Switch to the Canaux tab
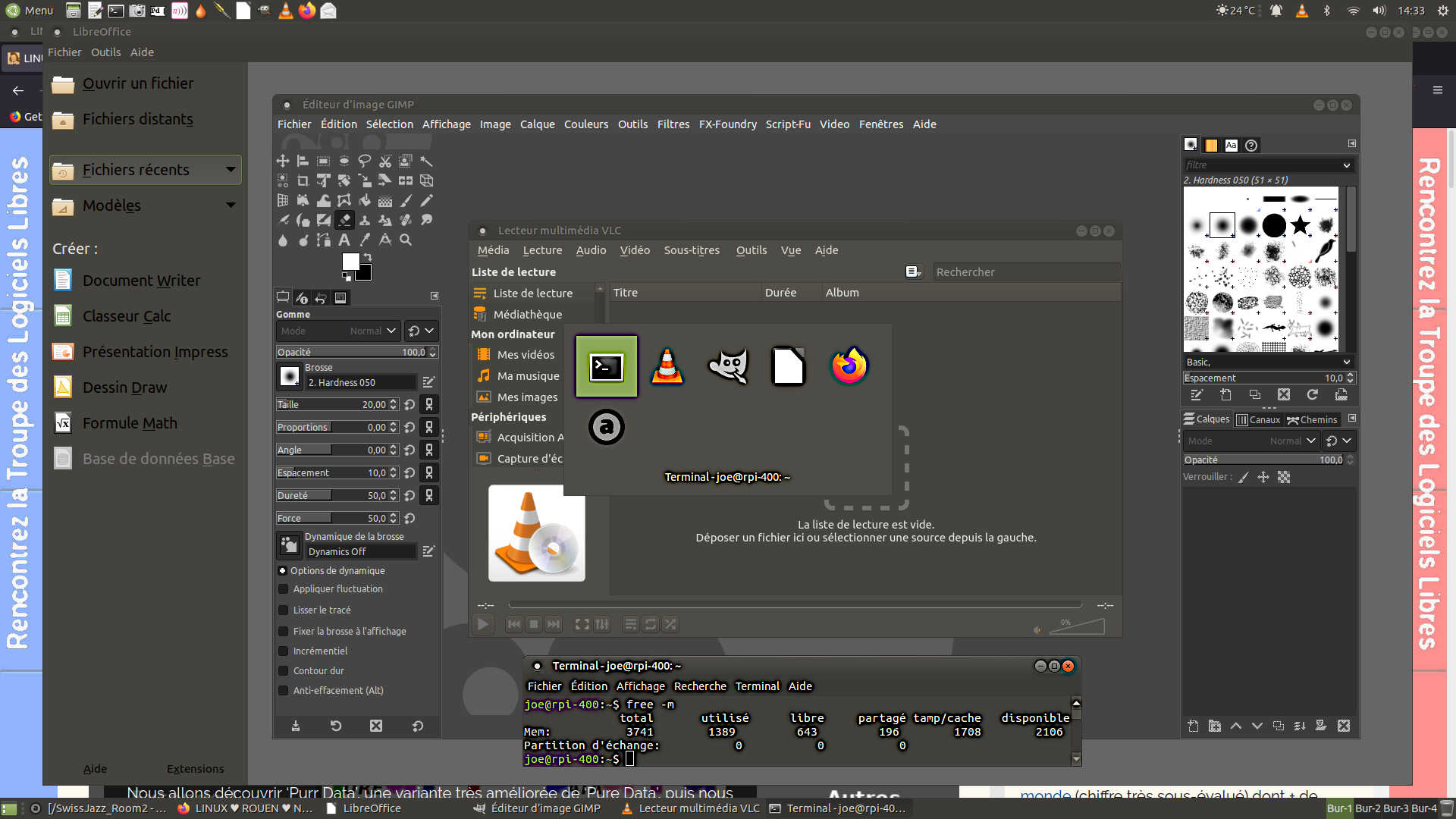1456x819 pixels. pyautogui.click(x=1258, y=419)
